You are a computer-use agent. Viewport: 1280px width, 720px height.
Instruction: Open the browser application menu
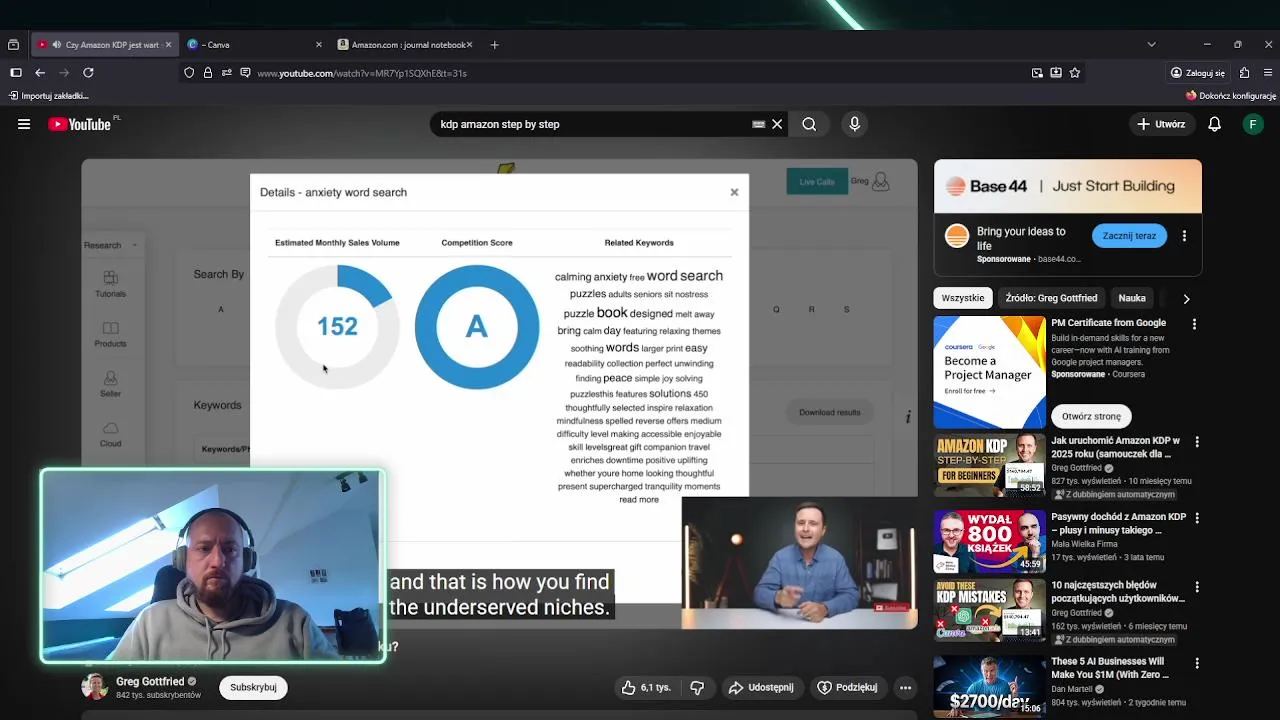1269,73
